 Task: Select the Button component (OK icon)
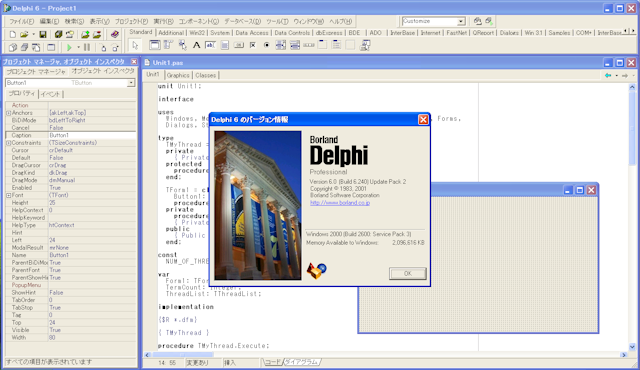pyautogui.click(x=239, y=45)
